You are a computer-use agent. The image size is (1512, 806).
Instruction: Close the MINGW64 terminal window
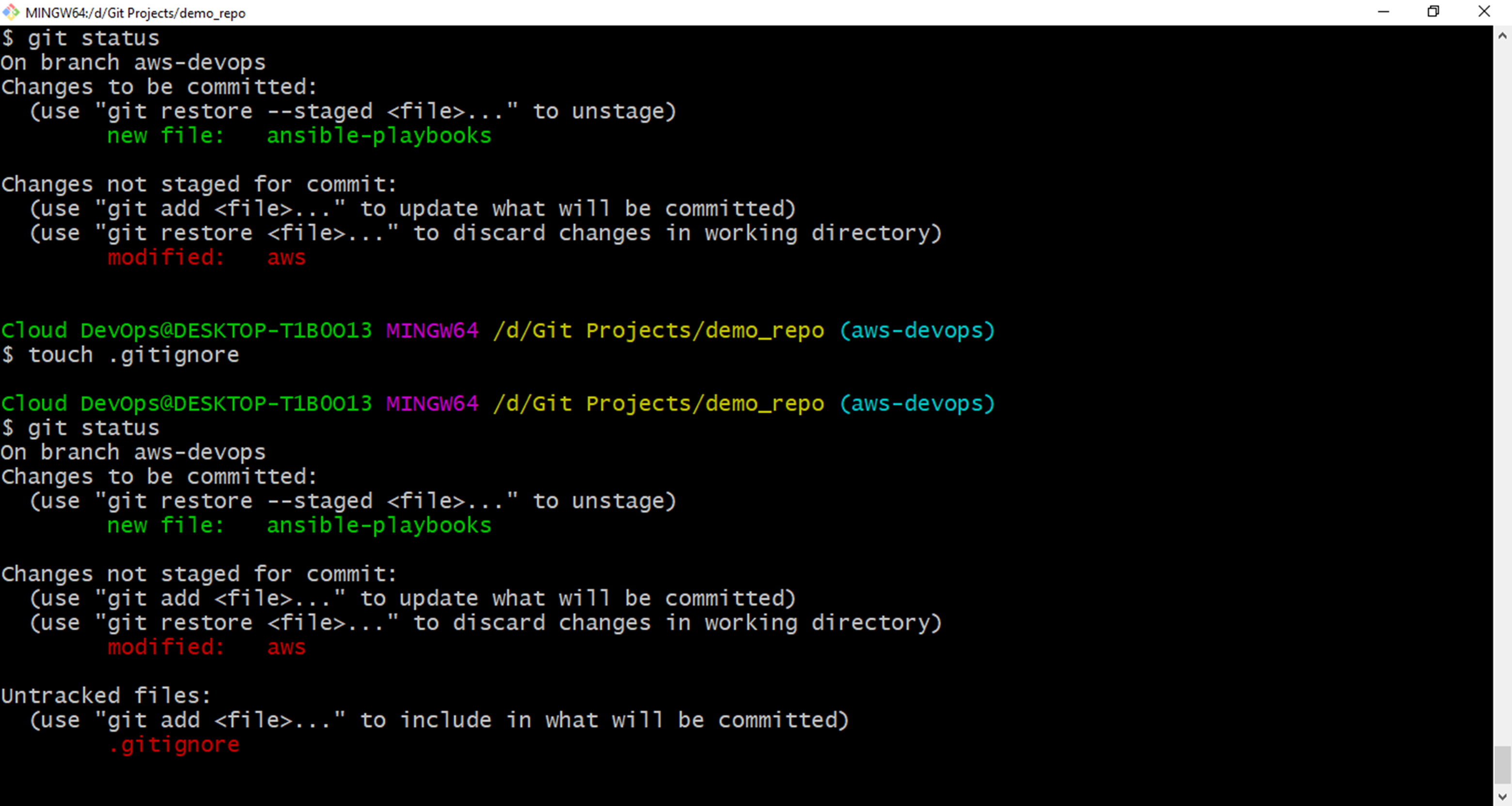[x=1484, y=12]
